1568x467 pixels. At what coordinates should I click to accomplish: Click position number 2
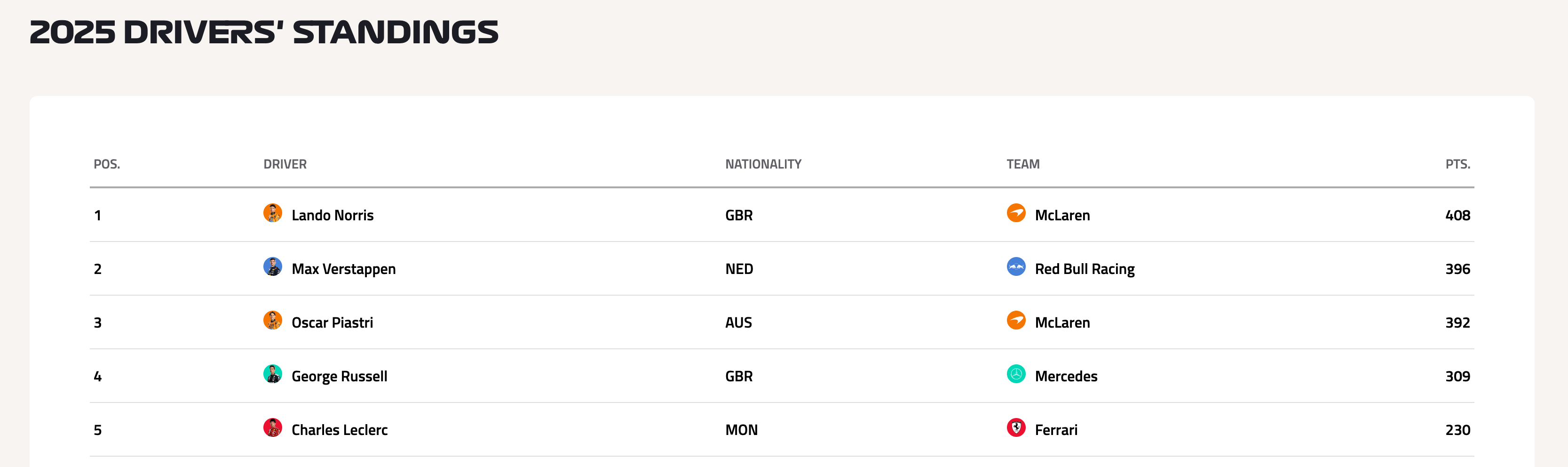point(97,269)
